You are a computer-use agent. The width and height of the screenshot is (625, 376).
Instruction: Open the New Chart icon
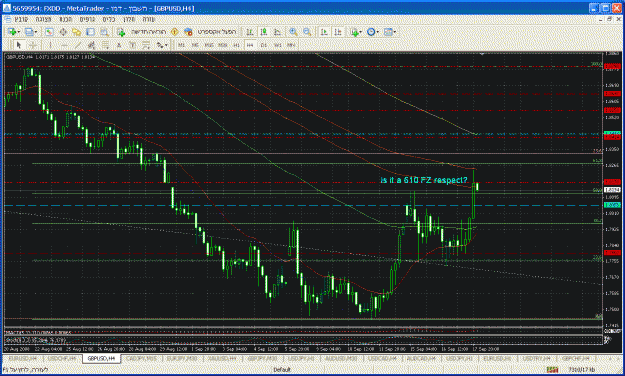coord(12,32)
